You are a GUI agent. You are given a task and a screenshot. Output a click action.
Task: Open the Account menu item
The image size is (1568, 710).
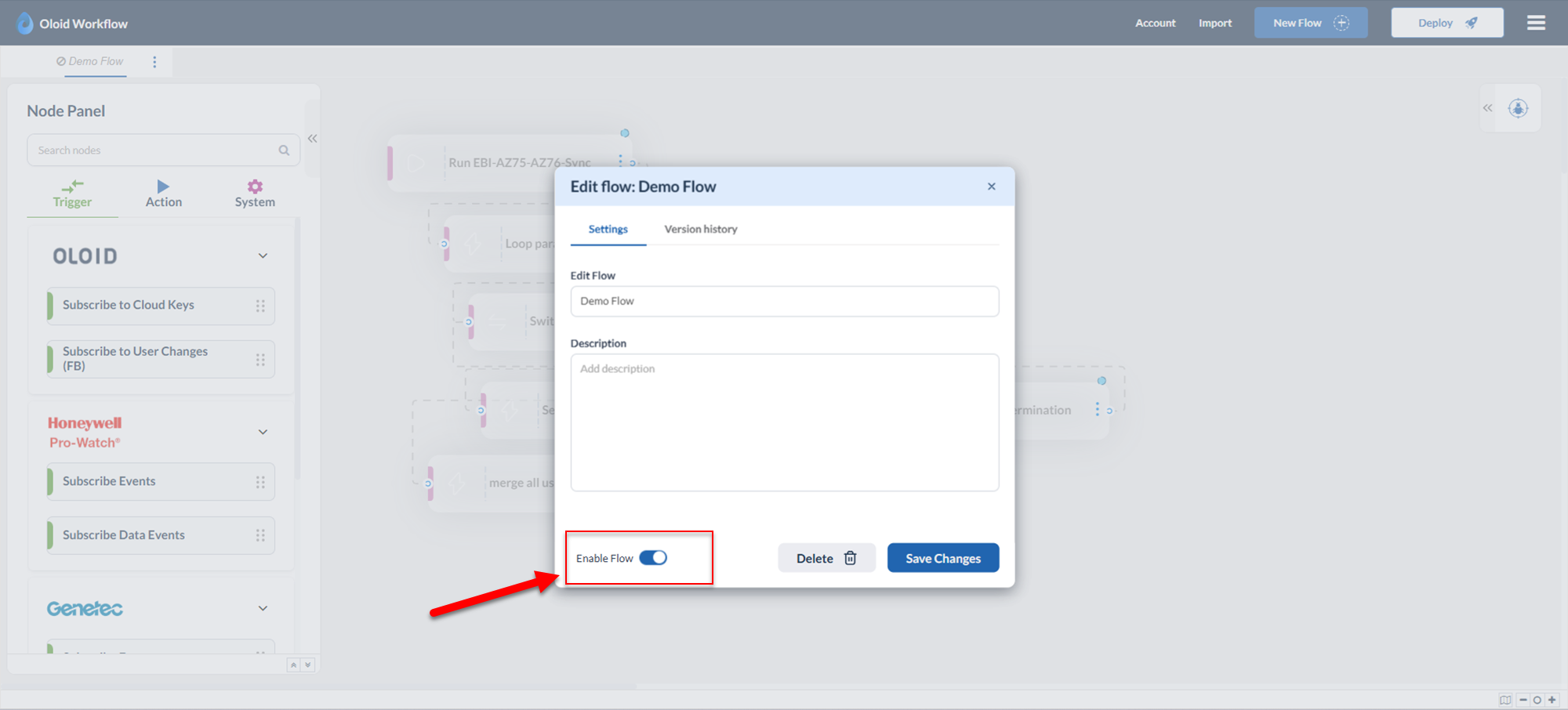[x=1156, y=23]
